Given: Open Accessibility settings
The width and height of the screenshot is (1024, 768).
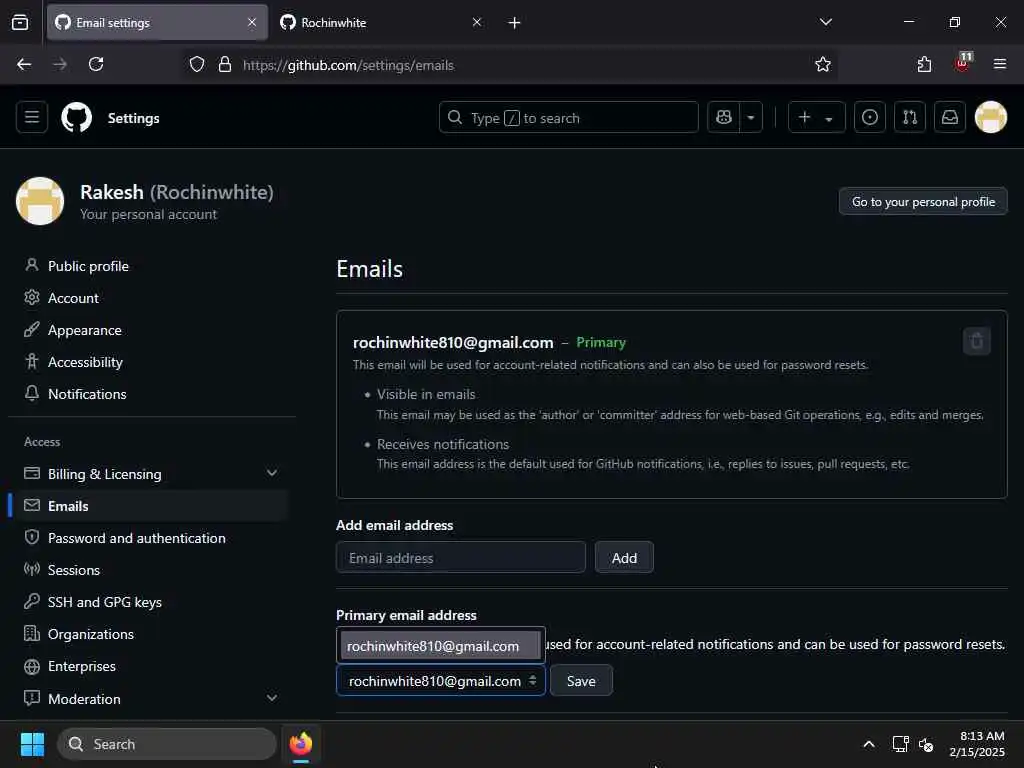Looking at the screenshot, I should [85, 362].
